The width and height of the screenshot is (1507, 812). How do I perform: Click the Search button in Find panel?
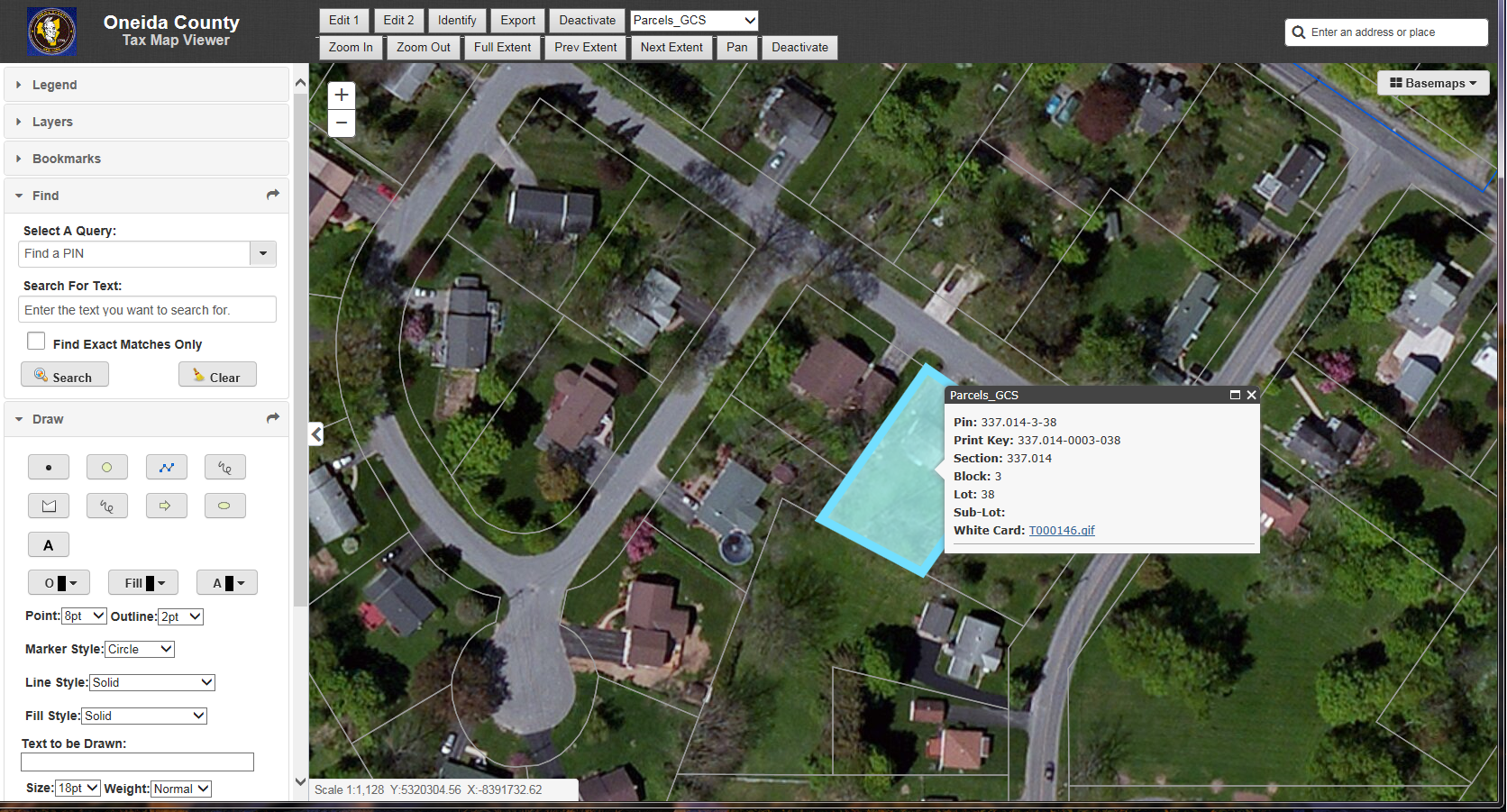coord(65,375)
